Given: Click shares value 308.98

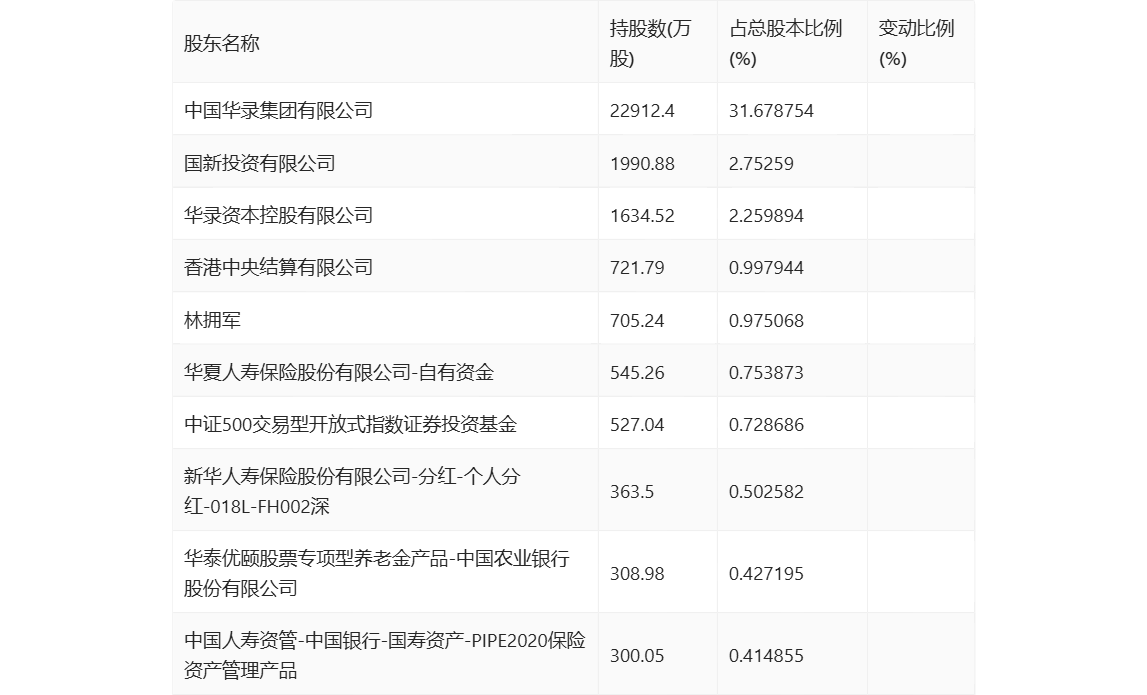Looking at the screenshot, I should click(x=637, y=574).
